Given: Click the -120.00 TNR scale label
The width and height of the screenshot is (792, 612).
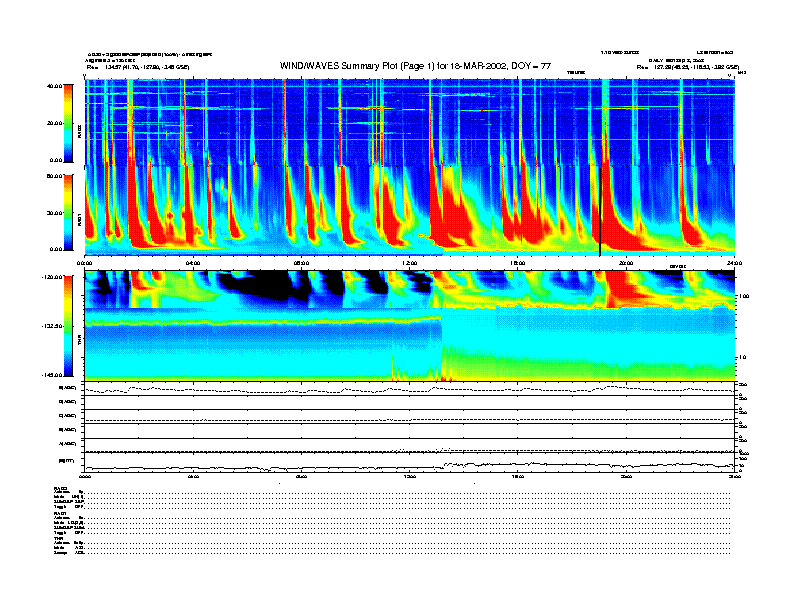Looking at the screenshot, I should pos(52,277).
